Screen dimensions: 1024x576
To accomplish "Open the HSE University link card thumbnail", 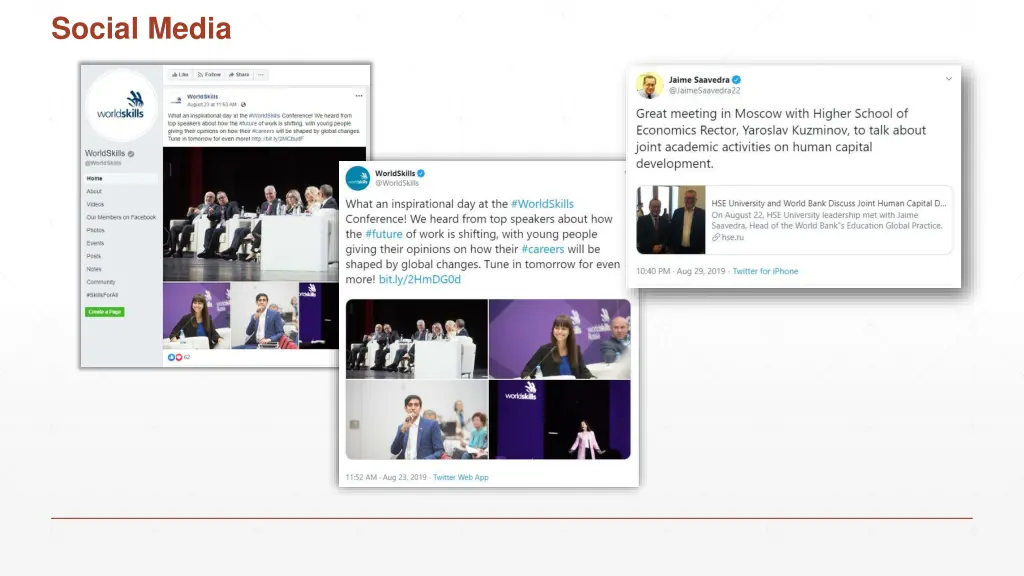I will 671,220.
